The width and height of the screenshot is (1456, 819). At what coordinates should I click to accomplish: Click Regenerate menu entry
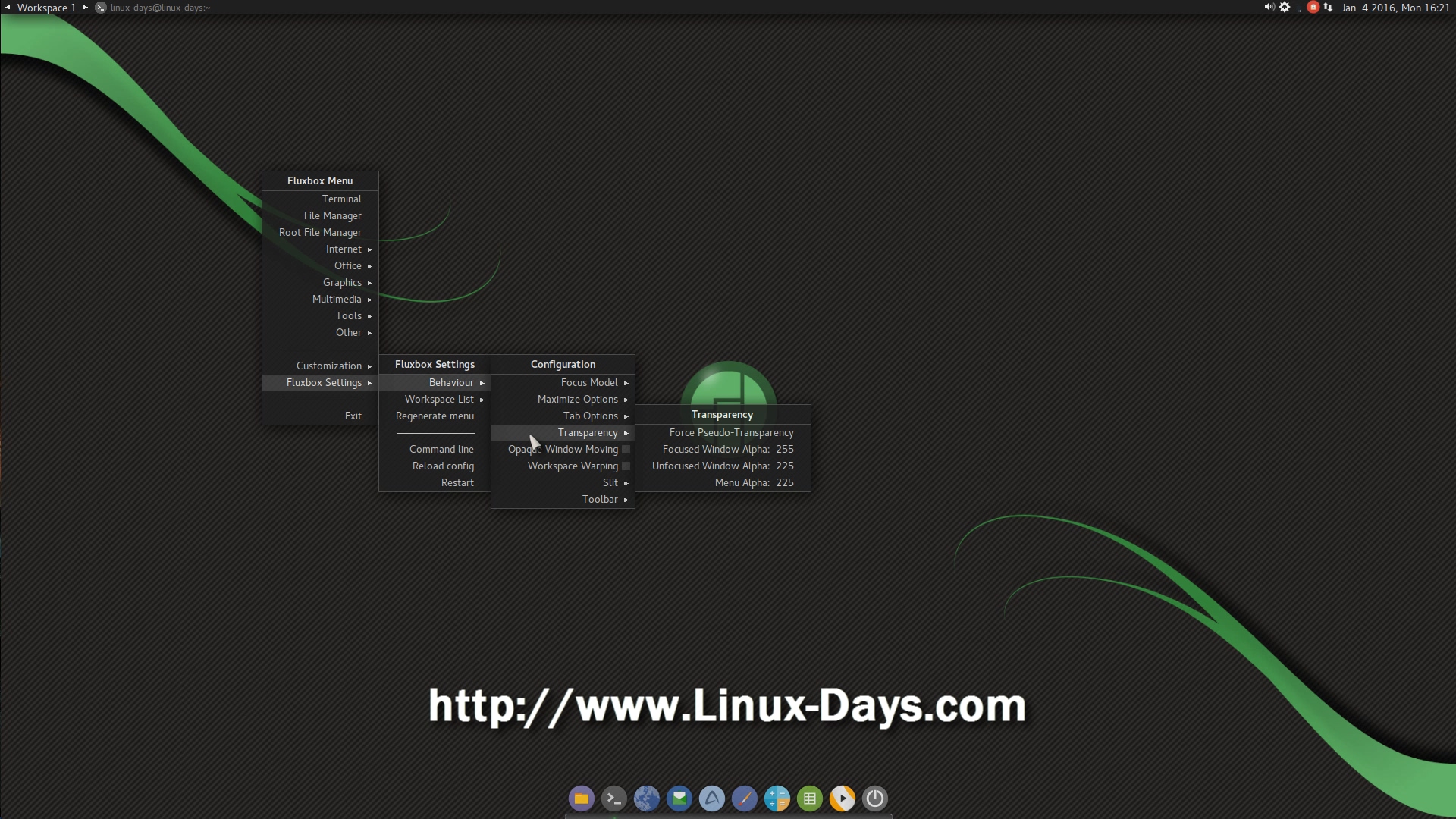(x=435, y=416)
